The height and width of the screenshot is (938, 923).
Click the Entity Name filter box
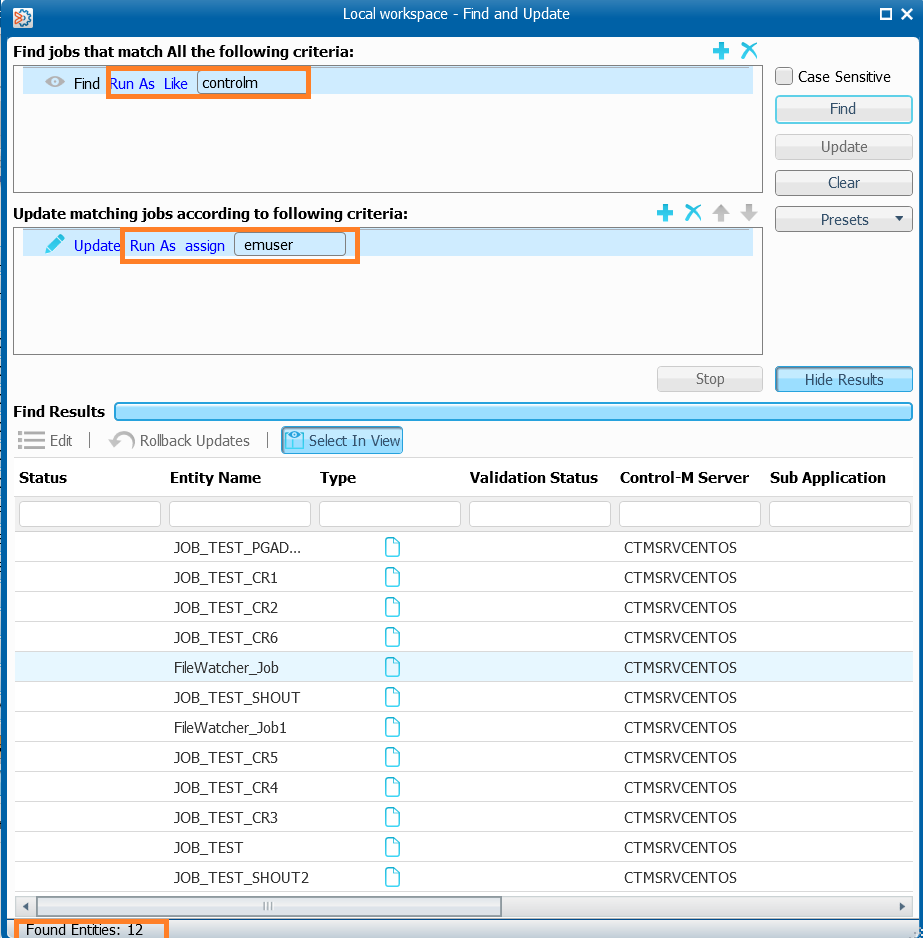240,514
